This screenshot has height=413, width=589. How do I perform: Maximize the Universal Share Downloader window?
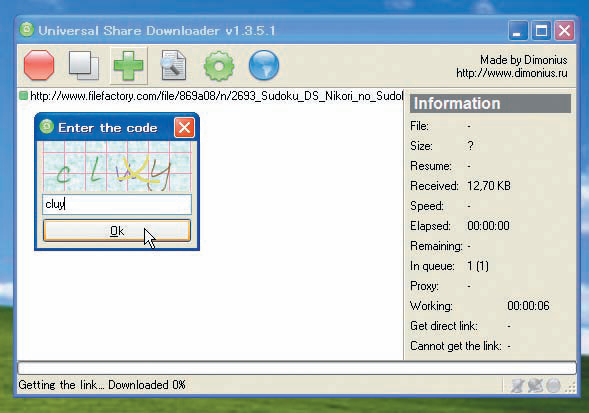tap(541, 30)
